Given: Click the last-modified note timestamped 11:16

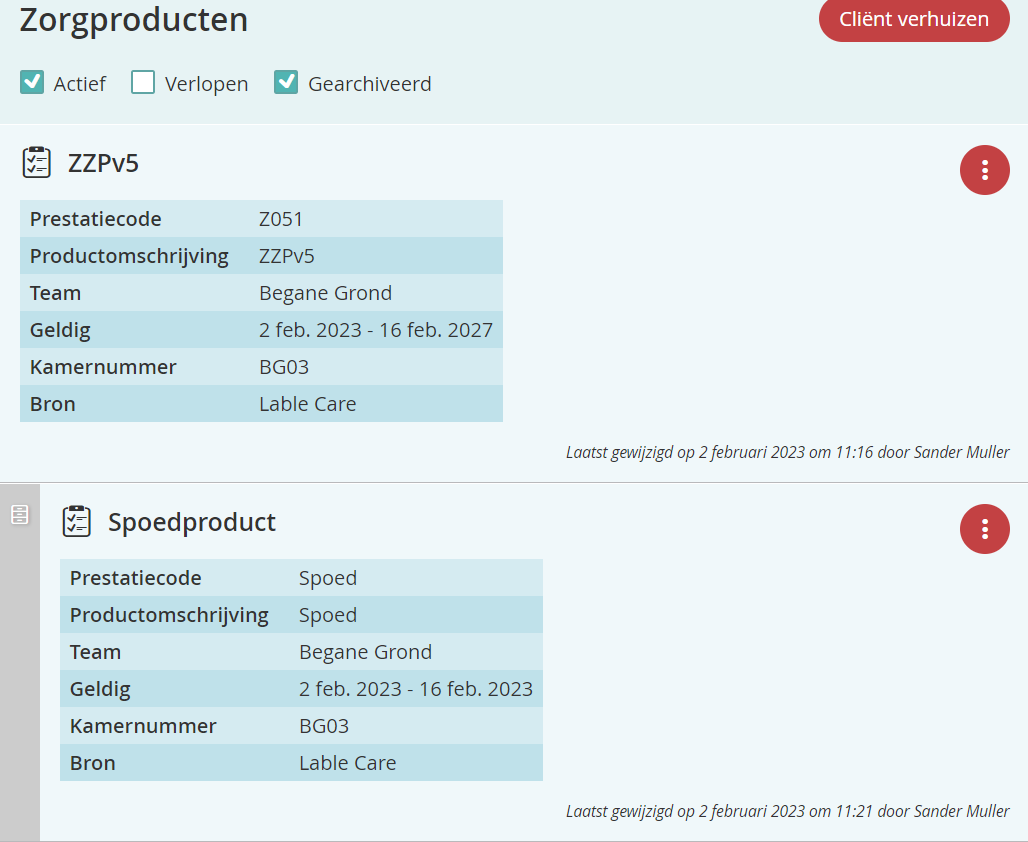Looking at the screenshot, I should pyautogui.click(x=787, y=452).
